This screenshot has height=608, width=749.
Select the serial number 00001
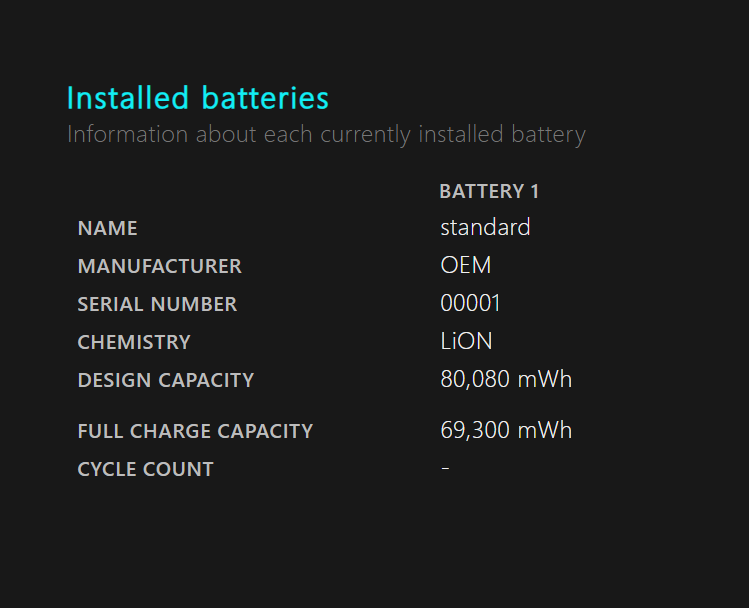470,303
